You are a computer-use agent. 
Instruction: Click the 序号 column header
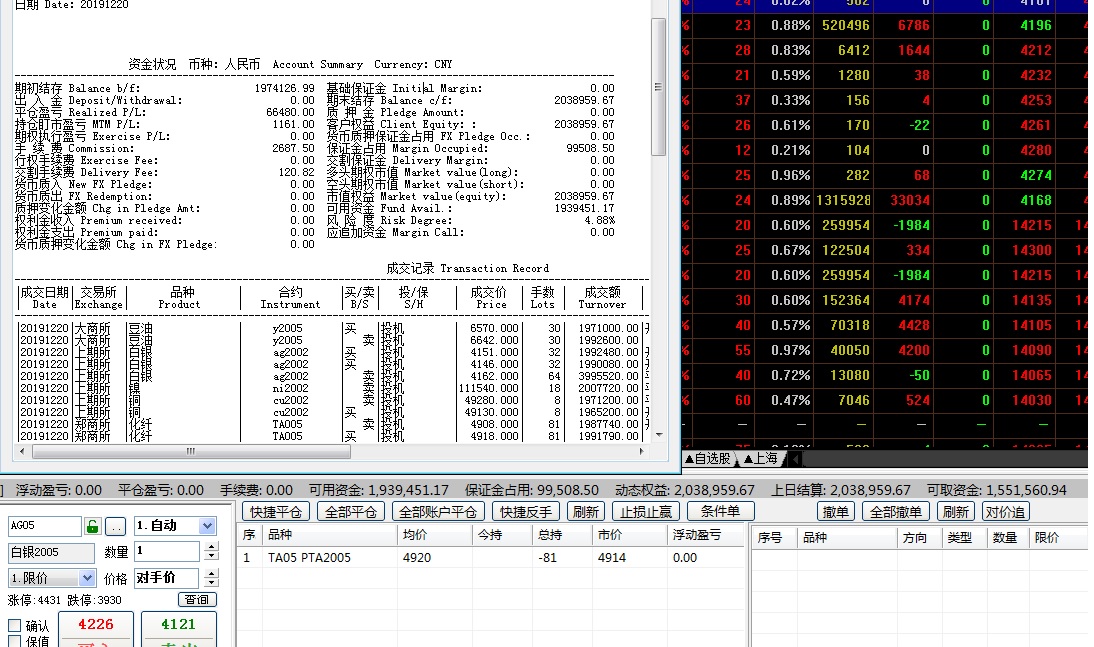774,537
